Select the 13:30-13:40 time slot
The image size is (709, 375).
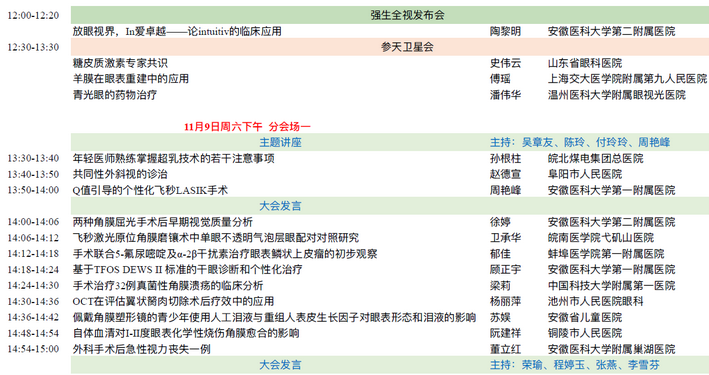33,158
